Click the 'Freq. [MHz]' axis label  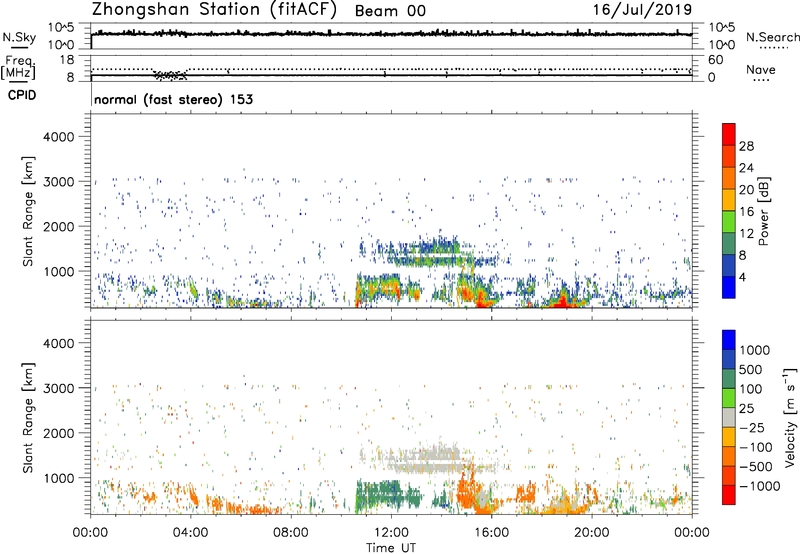pos(19,68)
